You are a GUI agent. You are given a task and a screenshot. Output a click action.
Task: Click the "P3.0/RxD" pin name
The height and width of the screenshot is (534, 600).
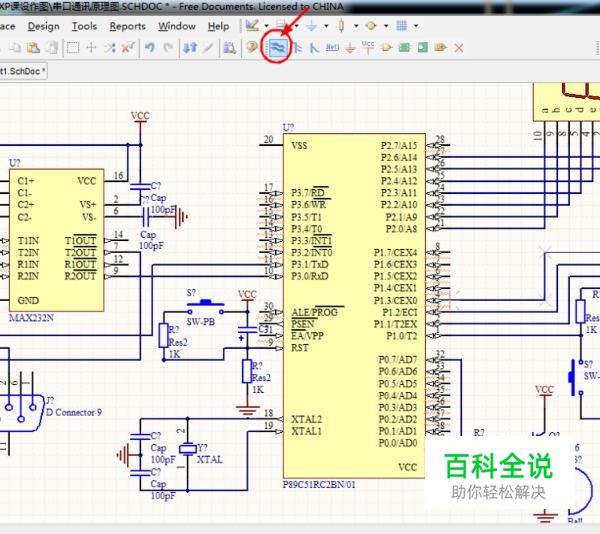pos(309,276)
